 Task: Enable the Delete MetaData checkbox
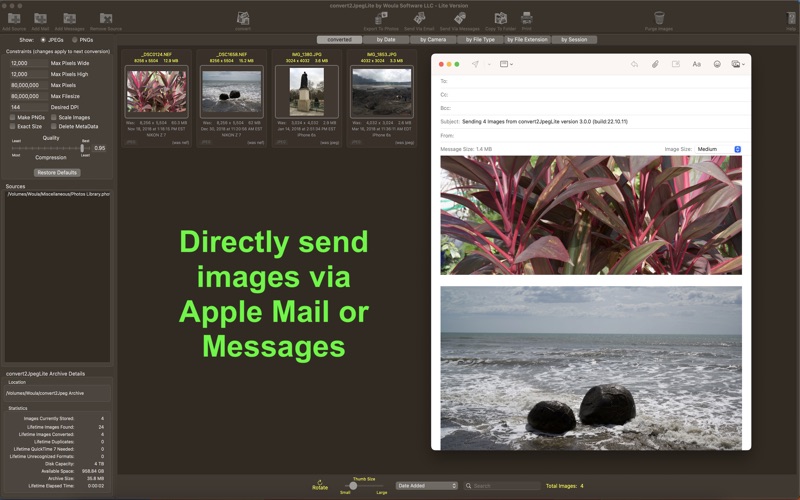click(54, 127)
